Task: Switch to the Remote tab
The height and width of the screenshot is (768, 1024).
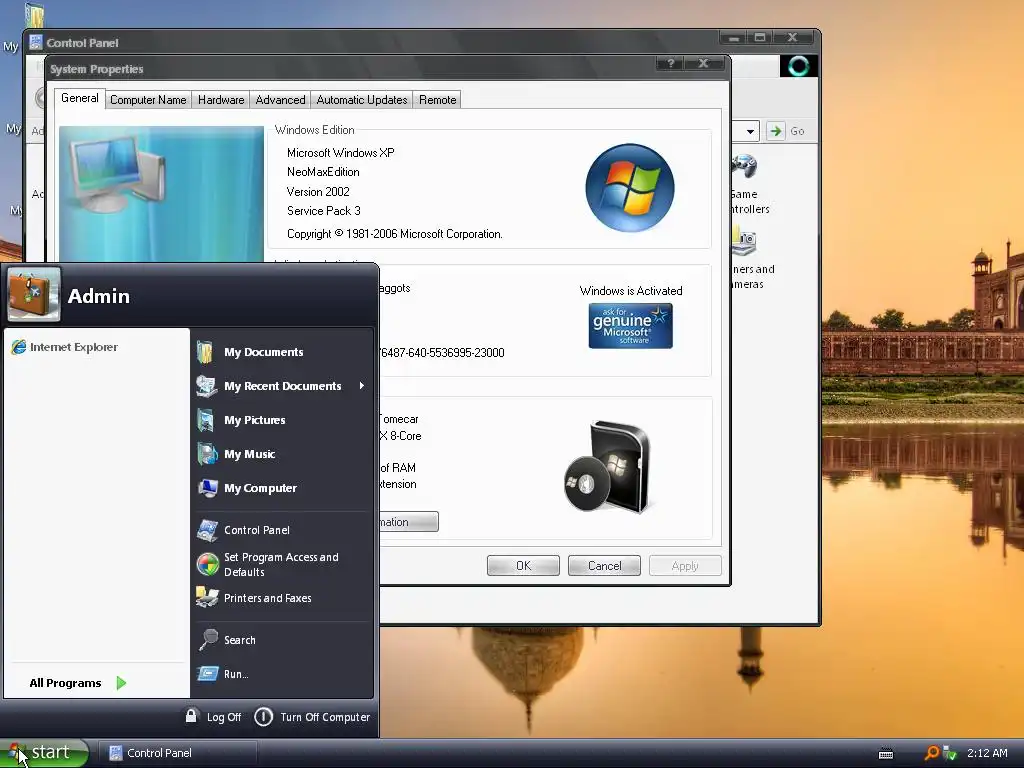Action: (x=438, y=100)
